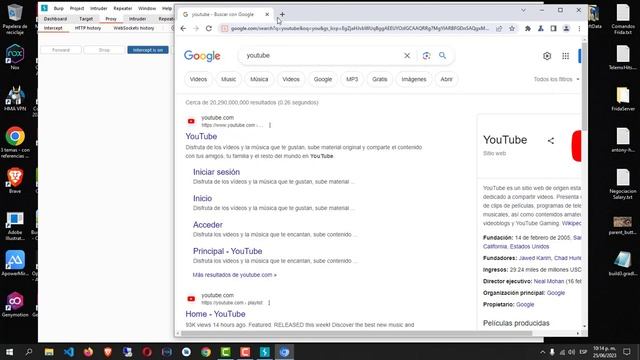Switch to Burp Suite's Target tab
Viewport: 640px width, 360px height.
click(x=86, y=19)
